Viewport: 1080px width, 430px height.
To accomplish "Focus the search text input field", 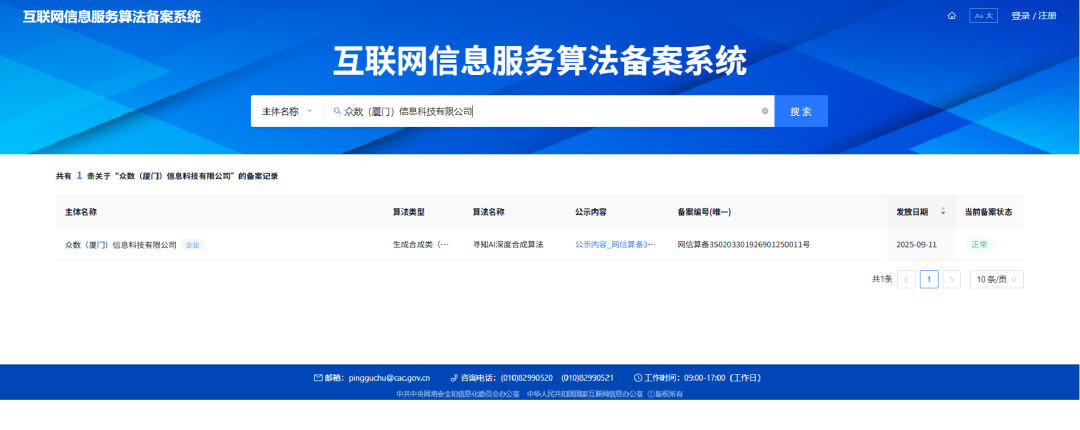I will [x=548, y=111].
